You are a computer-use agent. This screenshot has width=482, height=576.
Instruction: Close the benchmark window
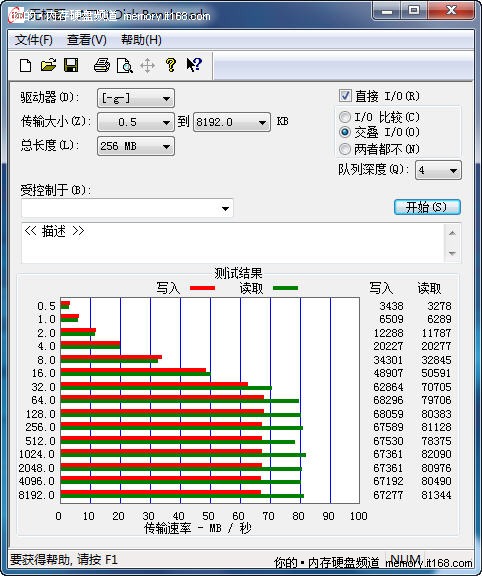450,11
